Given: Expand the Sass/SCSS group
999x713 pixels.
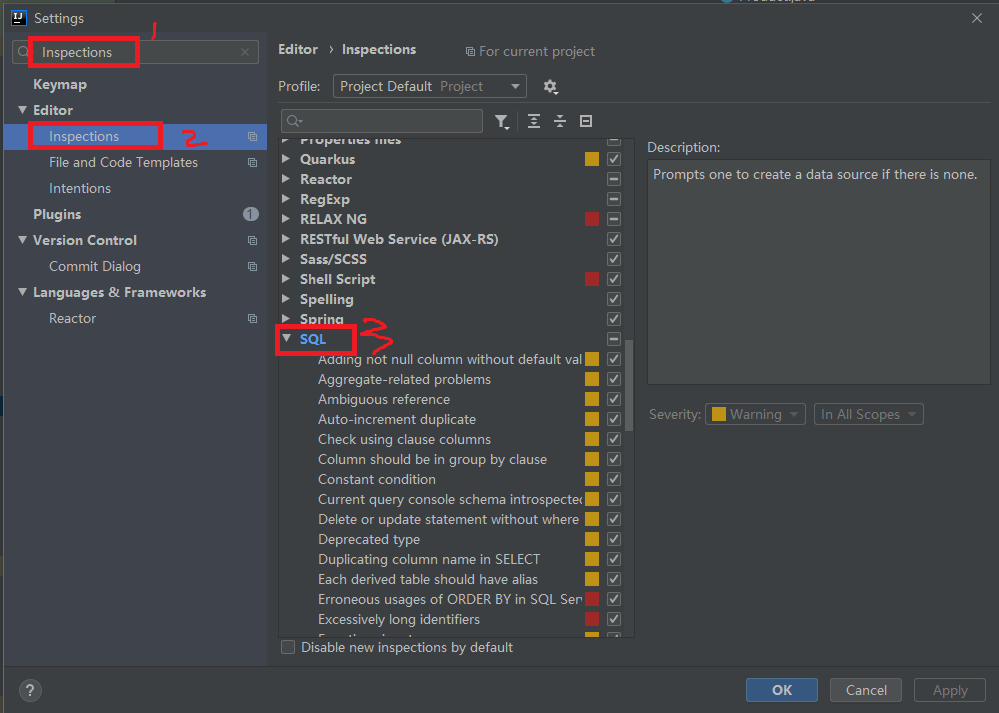Looking at the screenshot, I should point(287,259).
